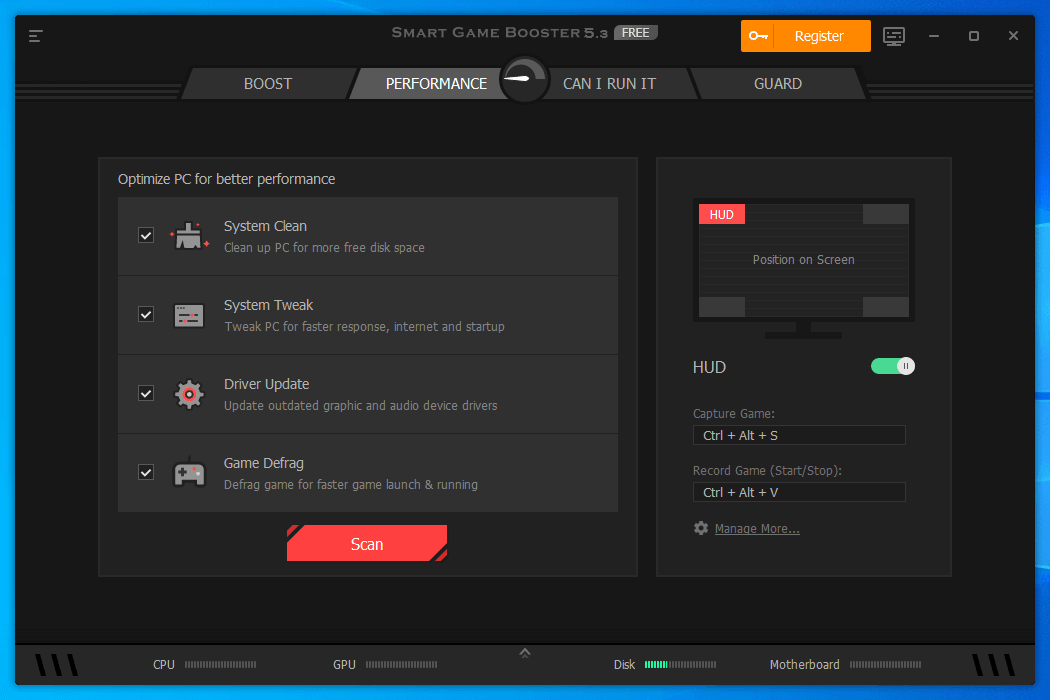Click the System Tweak icon
1050x700 pixels.
coord(189,315)
